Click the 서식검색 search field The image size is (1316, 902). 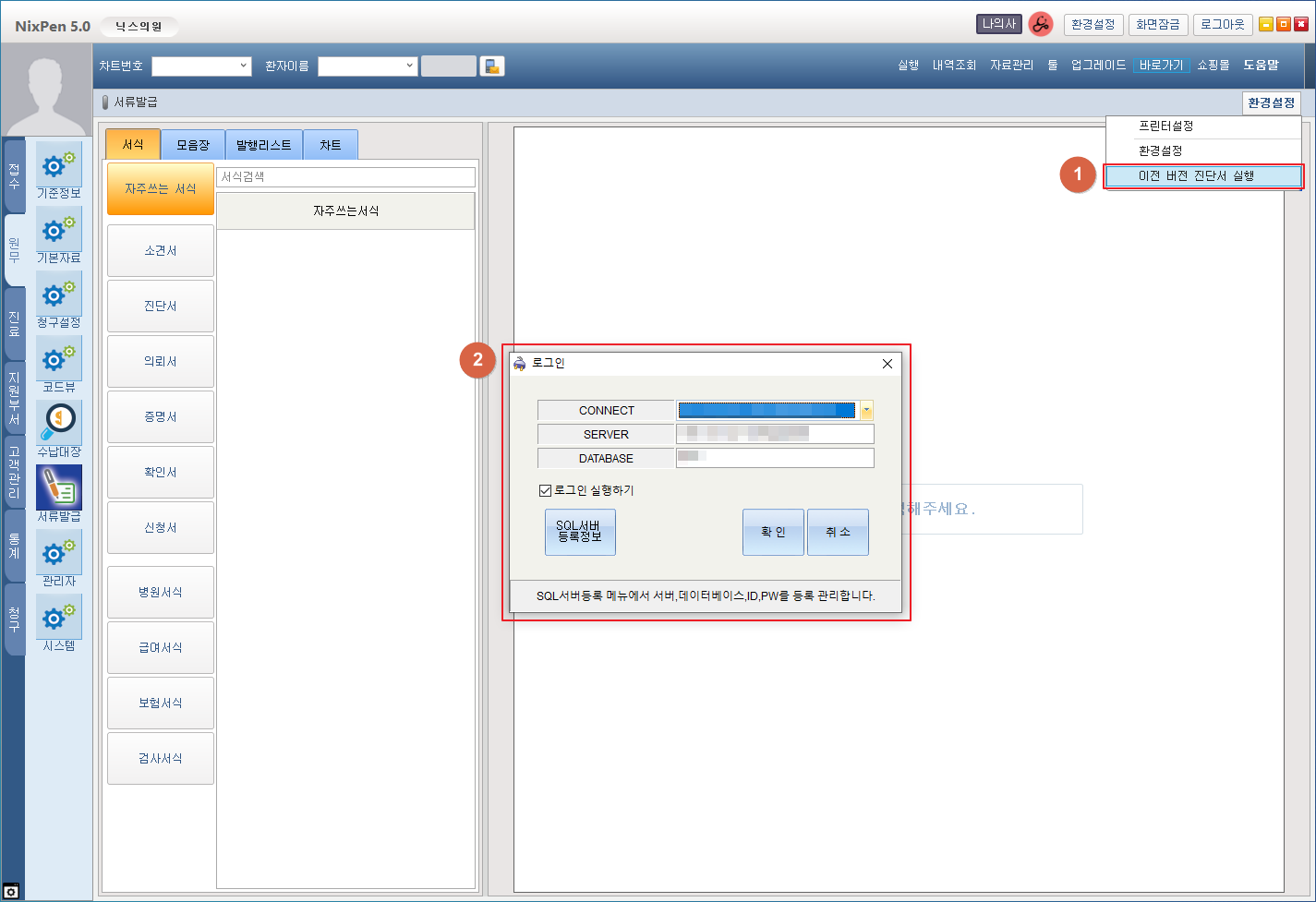345,177
